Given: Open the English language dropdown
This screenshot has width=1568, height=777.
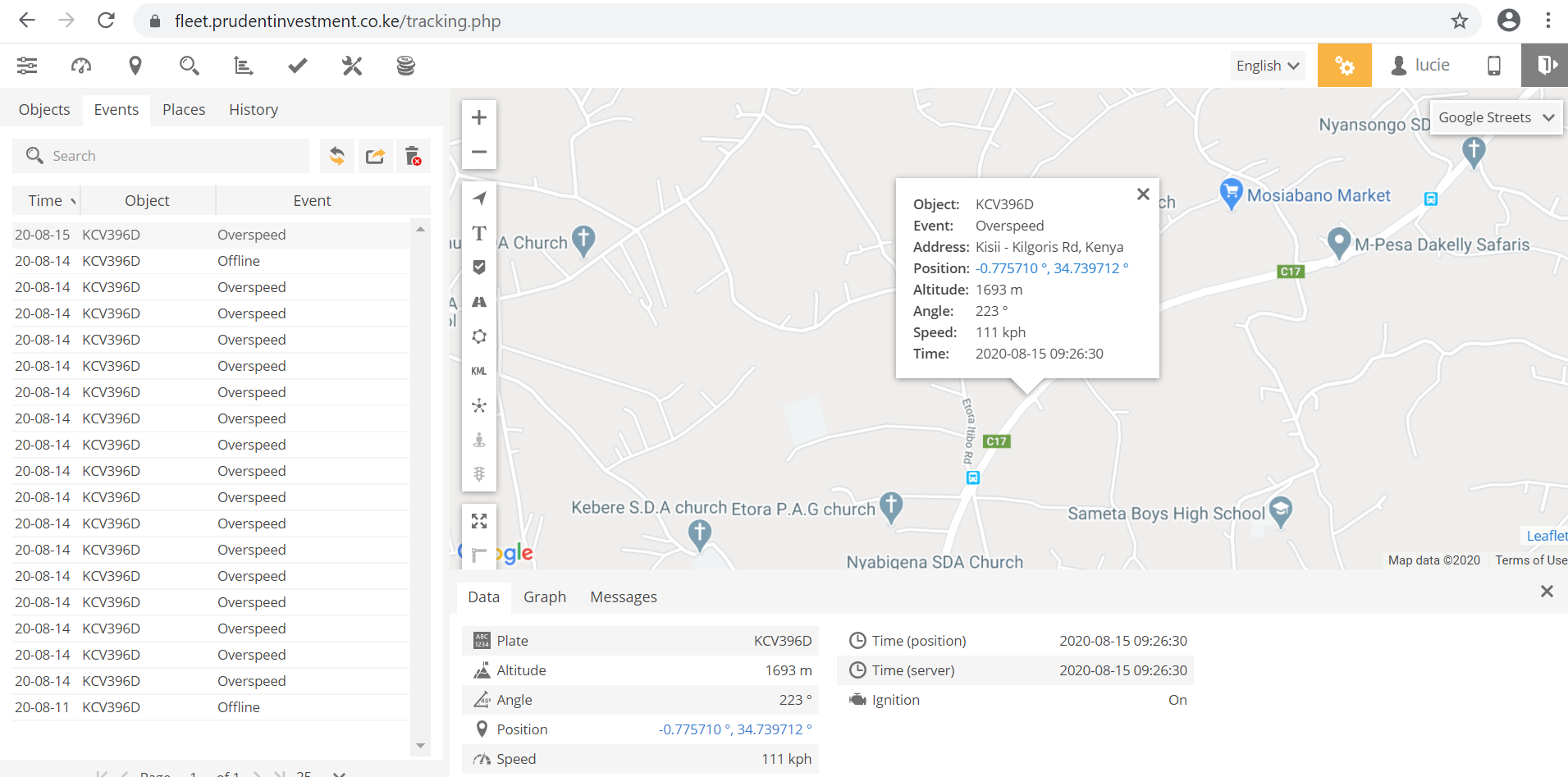Looking at the screenshot, I should coord(1267,66).
